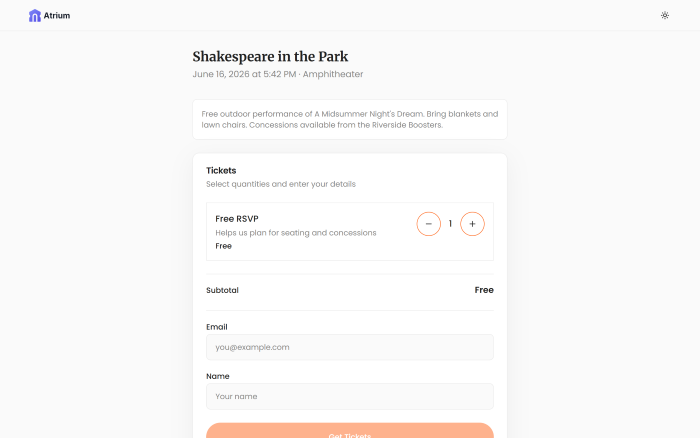The width and height of the screenshot is (700, 438).
Task: Click the event description box
Action: [x=349, y=119]
